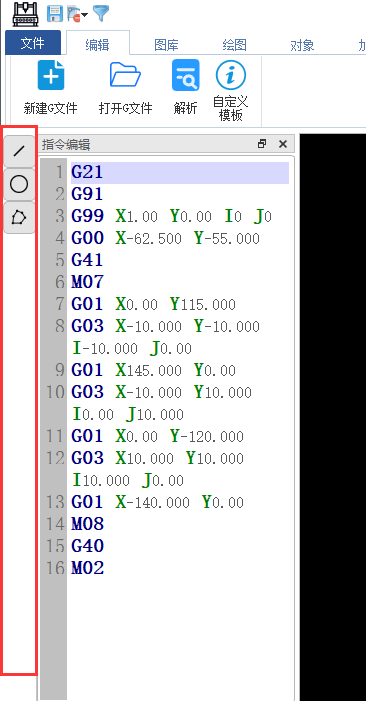
Task: Click 打开G文件 open folder icon
Action: click(x=126, y=75)
